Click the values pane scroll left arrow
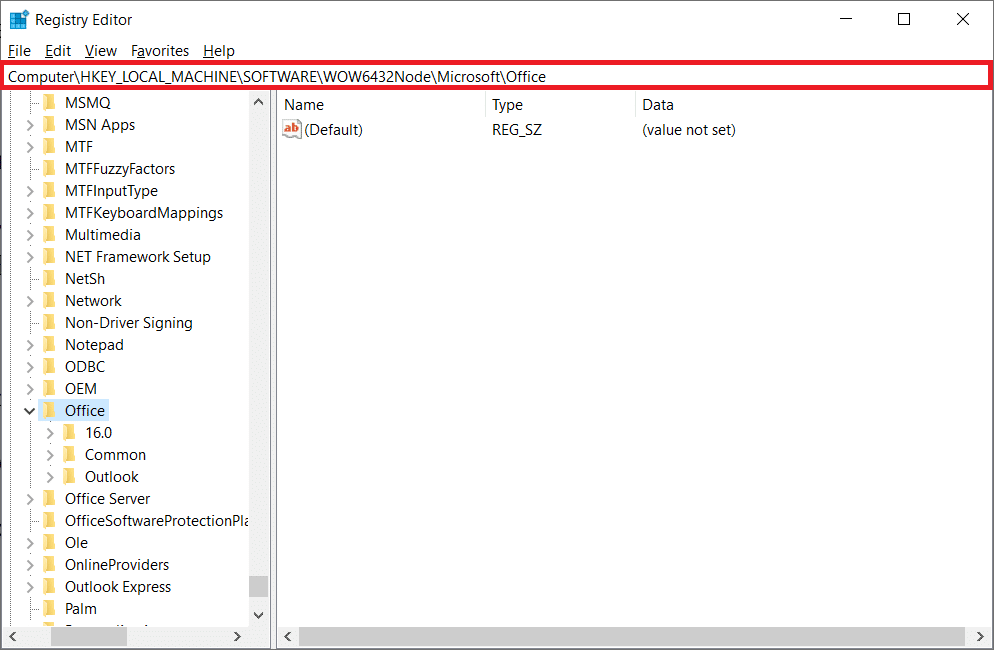Image resolution: width=994 pixels, height=650 pixels. pyautogui.click(x=288, y=637)
